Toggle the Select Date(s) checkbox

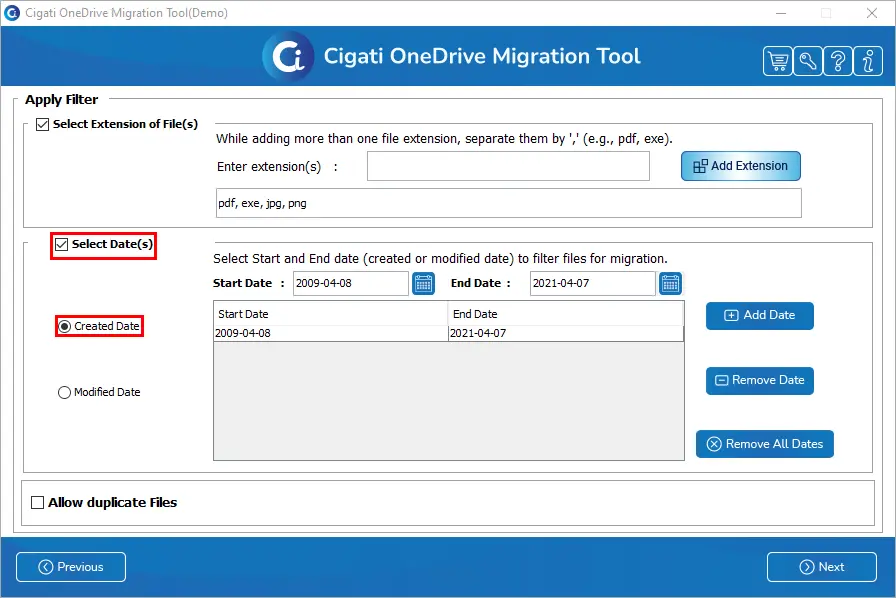tap(62, 245)
